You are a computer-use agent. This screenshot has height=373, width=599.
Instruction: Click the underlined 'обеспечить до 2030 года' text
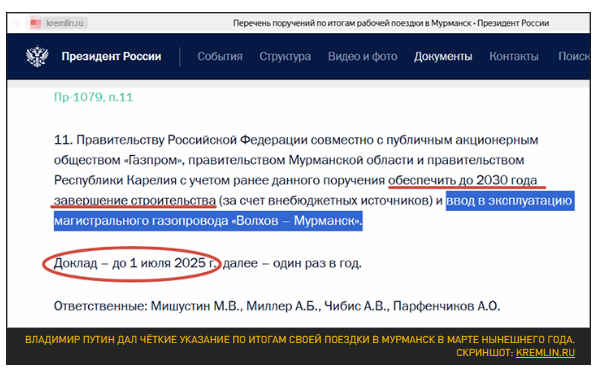463,180
